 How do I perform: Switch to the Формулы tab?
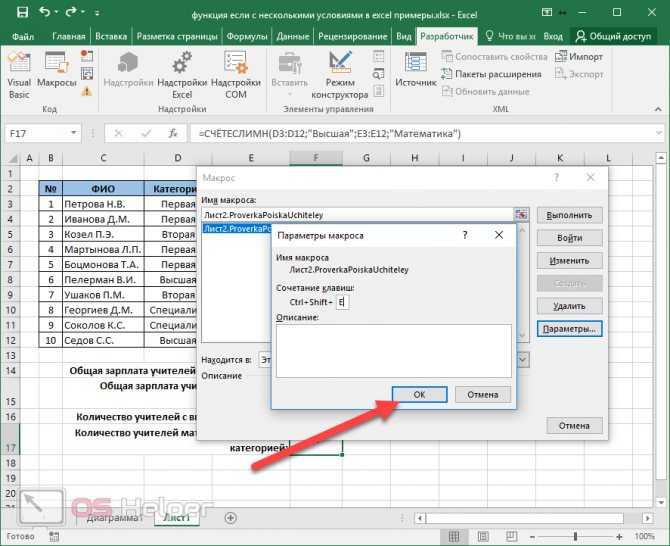tap(247, 36)
